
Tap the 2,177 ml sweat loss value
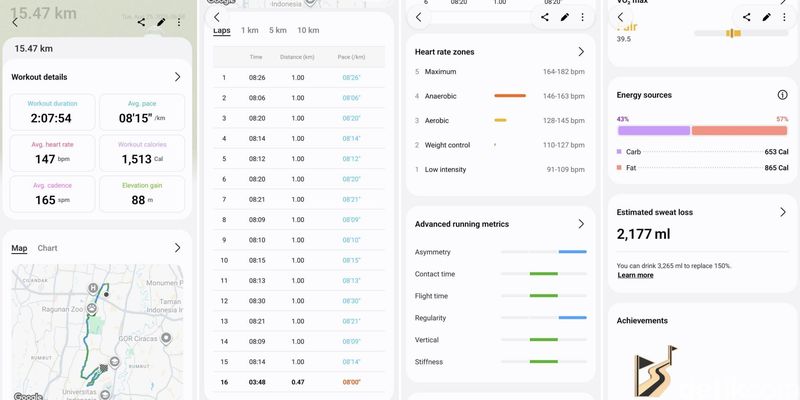coord(643,234)
